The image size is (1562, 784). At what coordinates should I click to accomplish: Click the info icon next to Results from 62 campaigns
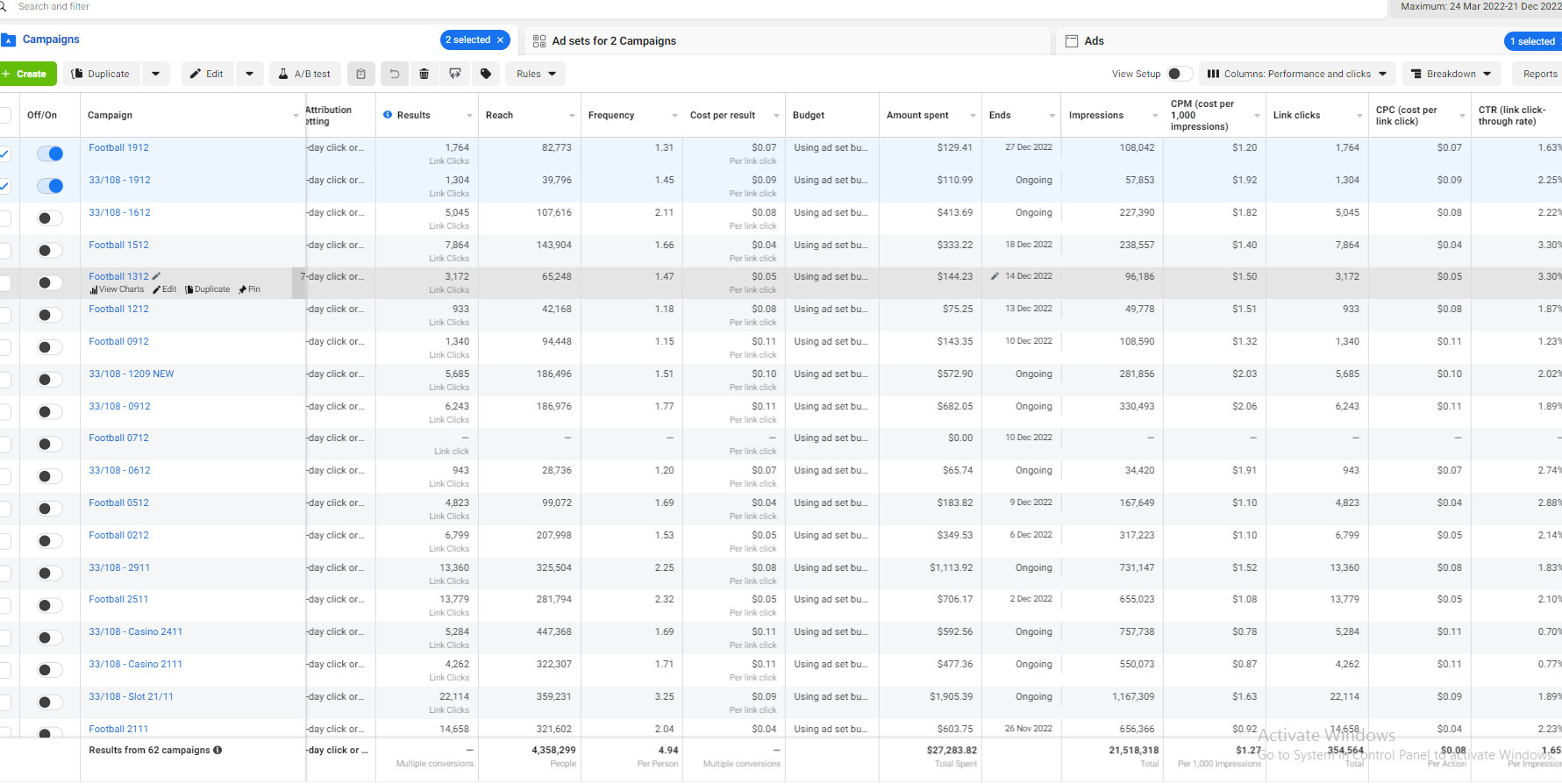(218, 750)
